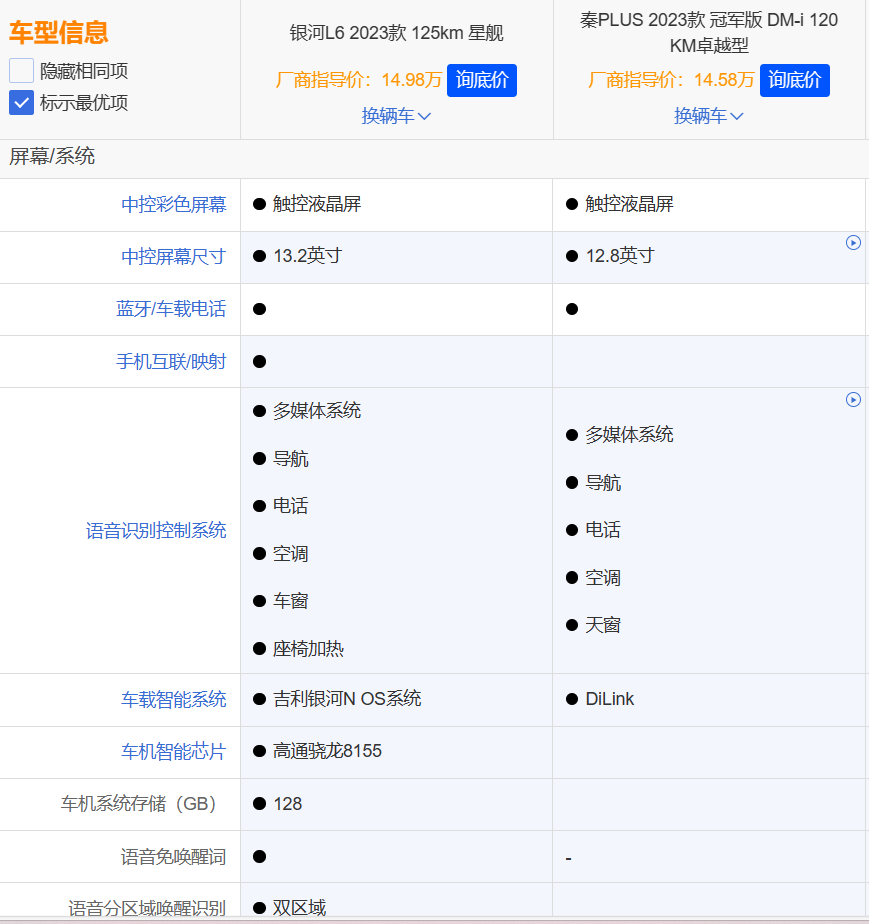Check the 隐藏相同项 checkbox
This screenshot has width=869, height=924.
click(x=22, y=71)
